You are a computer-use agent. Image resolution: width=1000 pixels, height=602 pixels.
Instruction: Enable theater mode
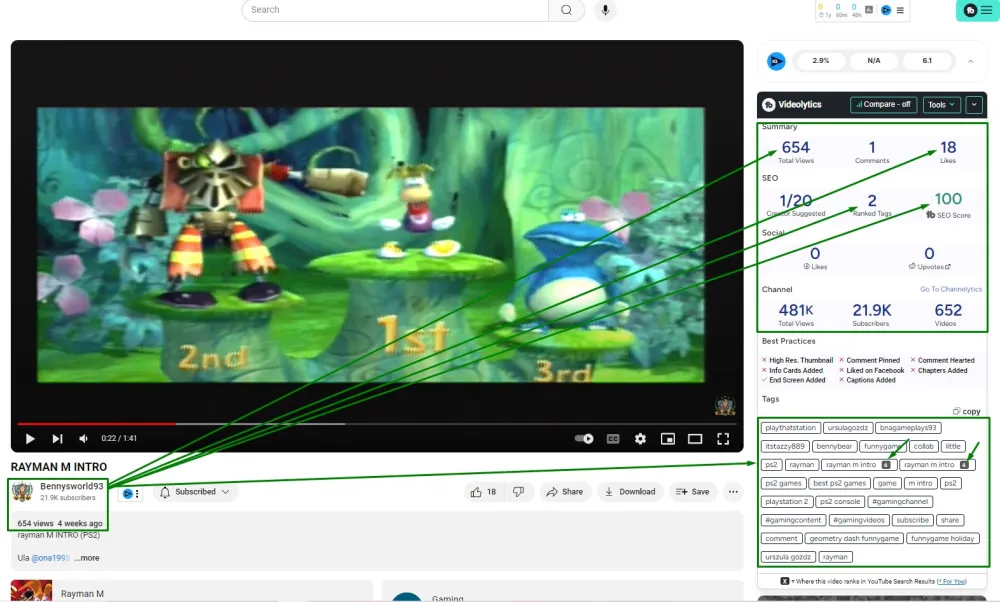point(695,439)
